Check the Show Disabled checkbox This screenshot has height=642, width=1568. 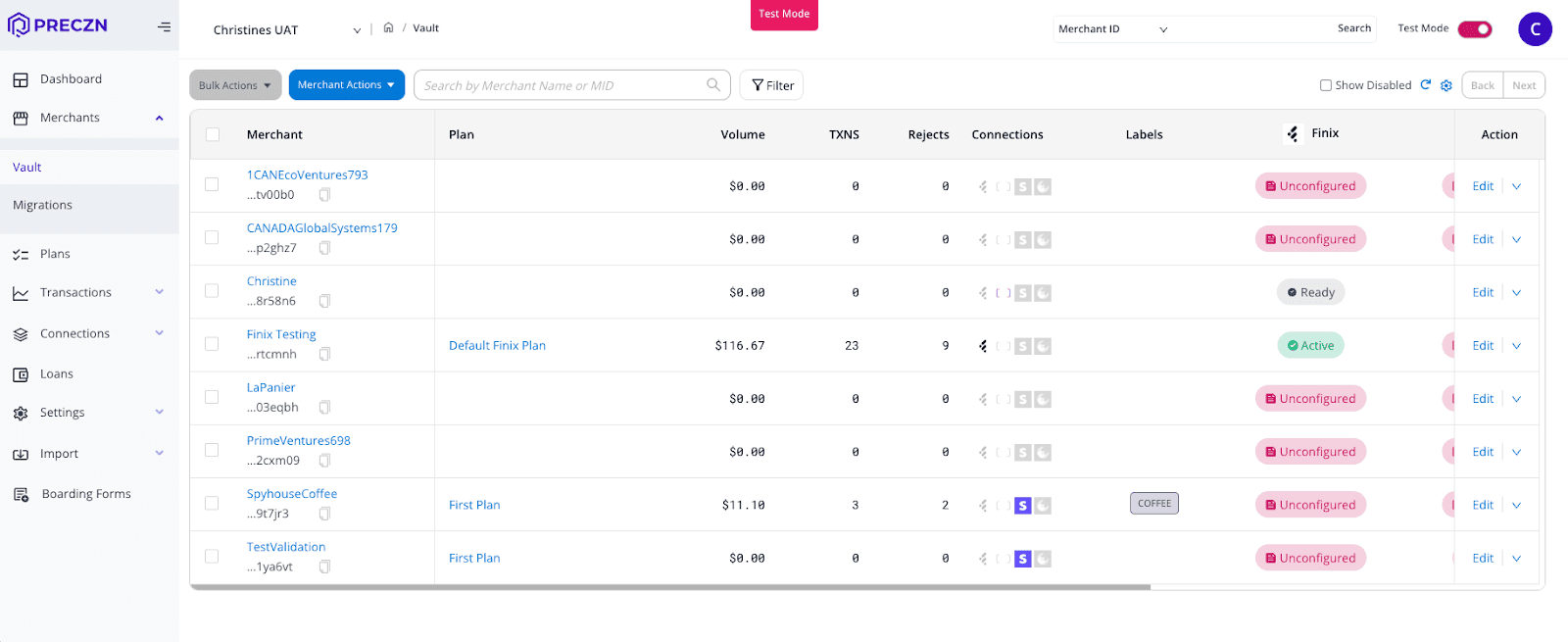coord(1326,85)
